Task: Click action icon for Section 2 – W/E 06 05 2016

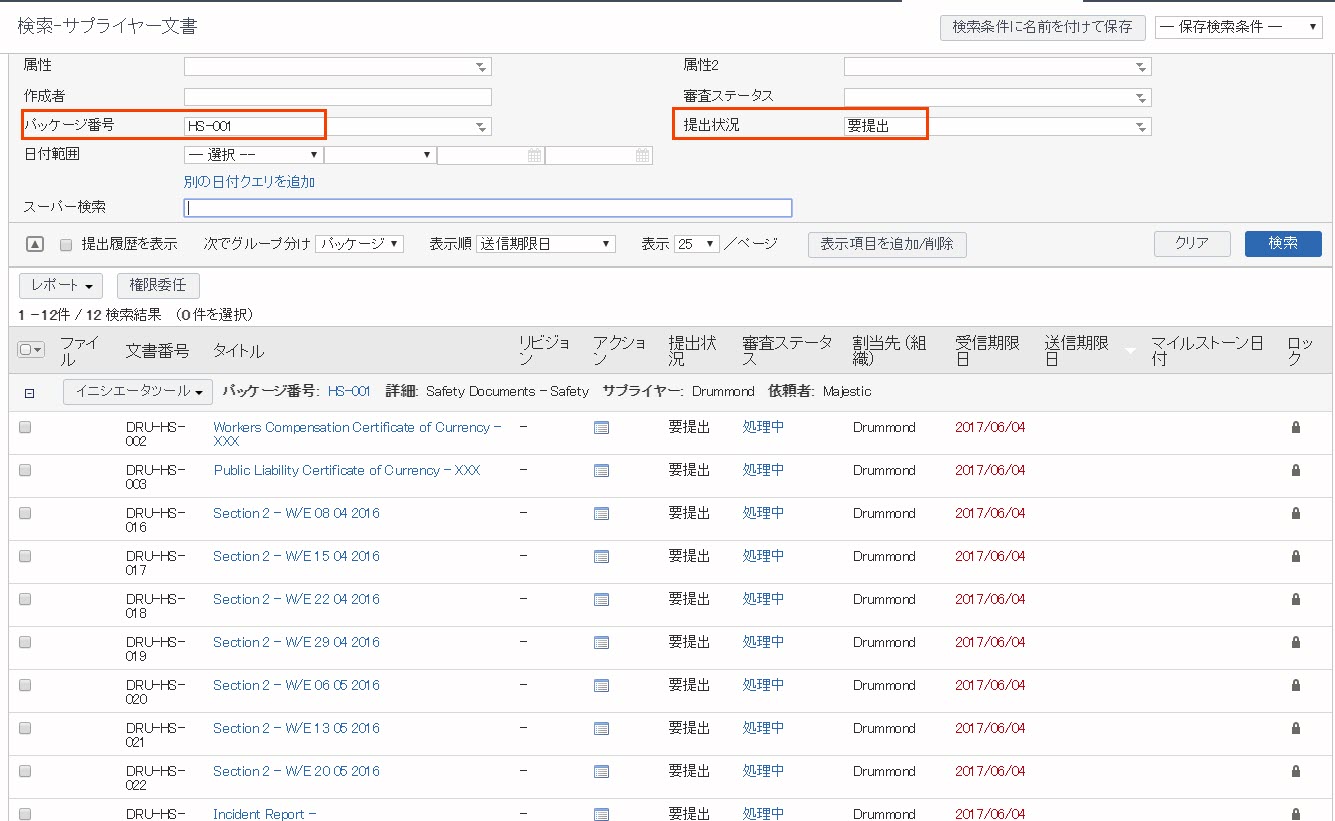Action: coord(601,686)
